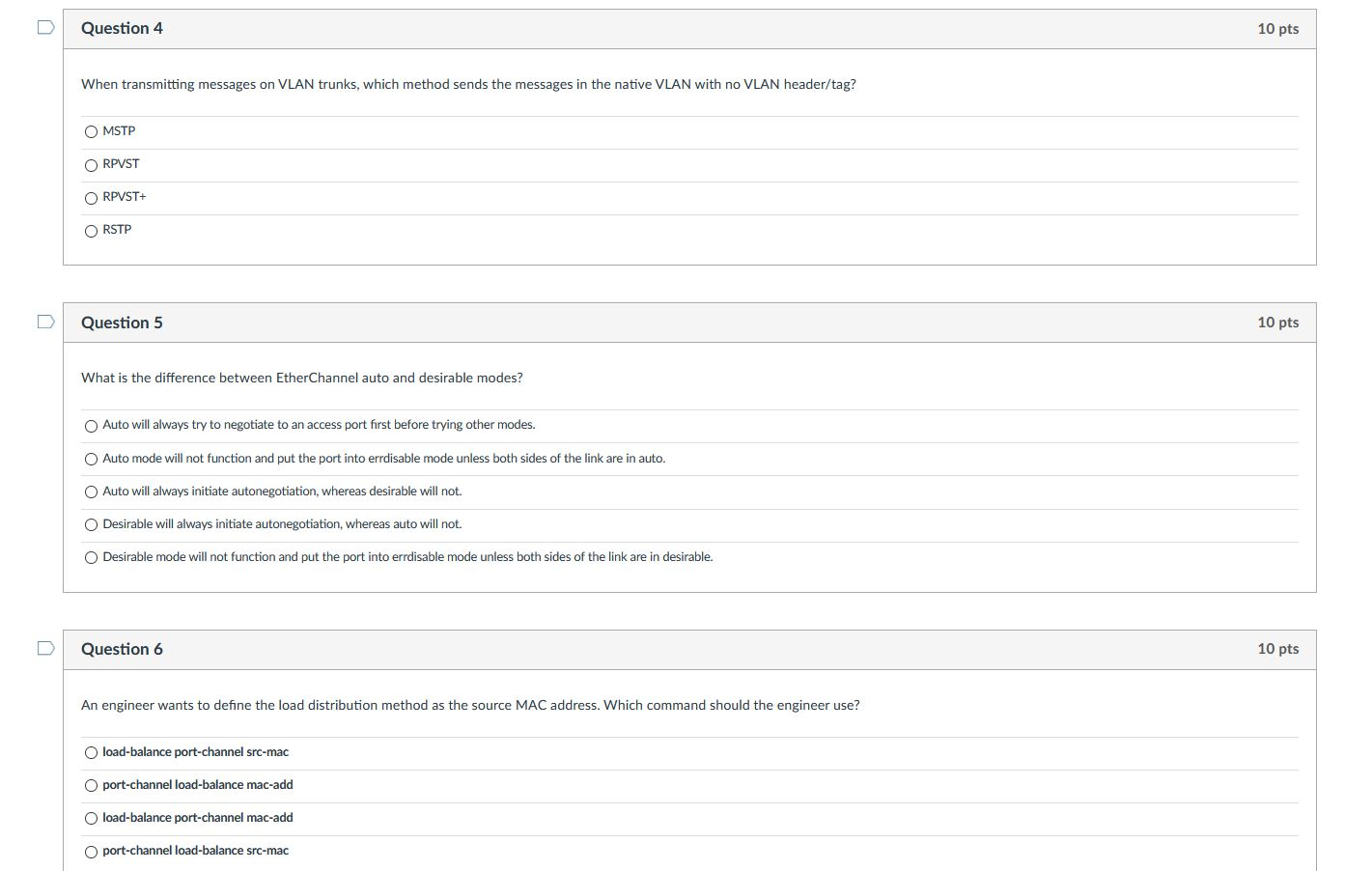This screenshot has width=1372, height=871.
Task: Select 'Auto will always initiate autonegotiation' answer
Action: (91, 492)
